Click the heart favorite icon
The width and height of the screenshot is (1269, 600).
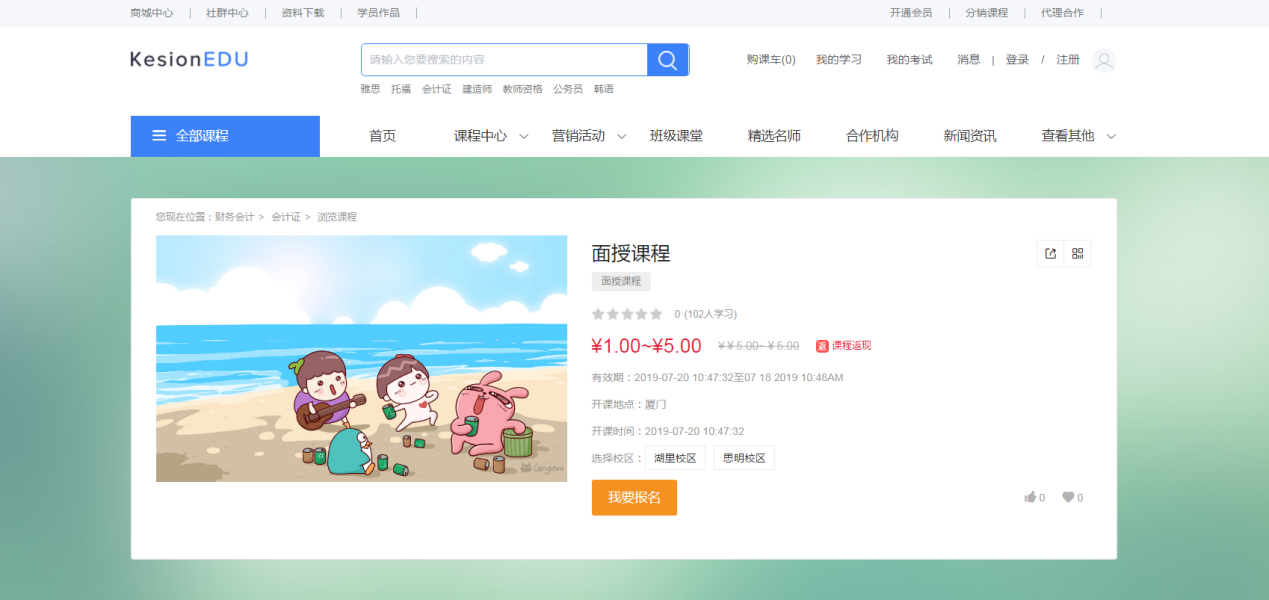click(x=1069, y=497)
